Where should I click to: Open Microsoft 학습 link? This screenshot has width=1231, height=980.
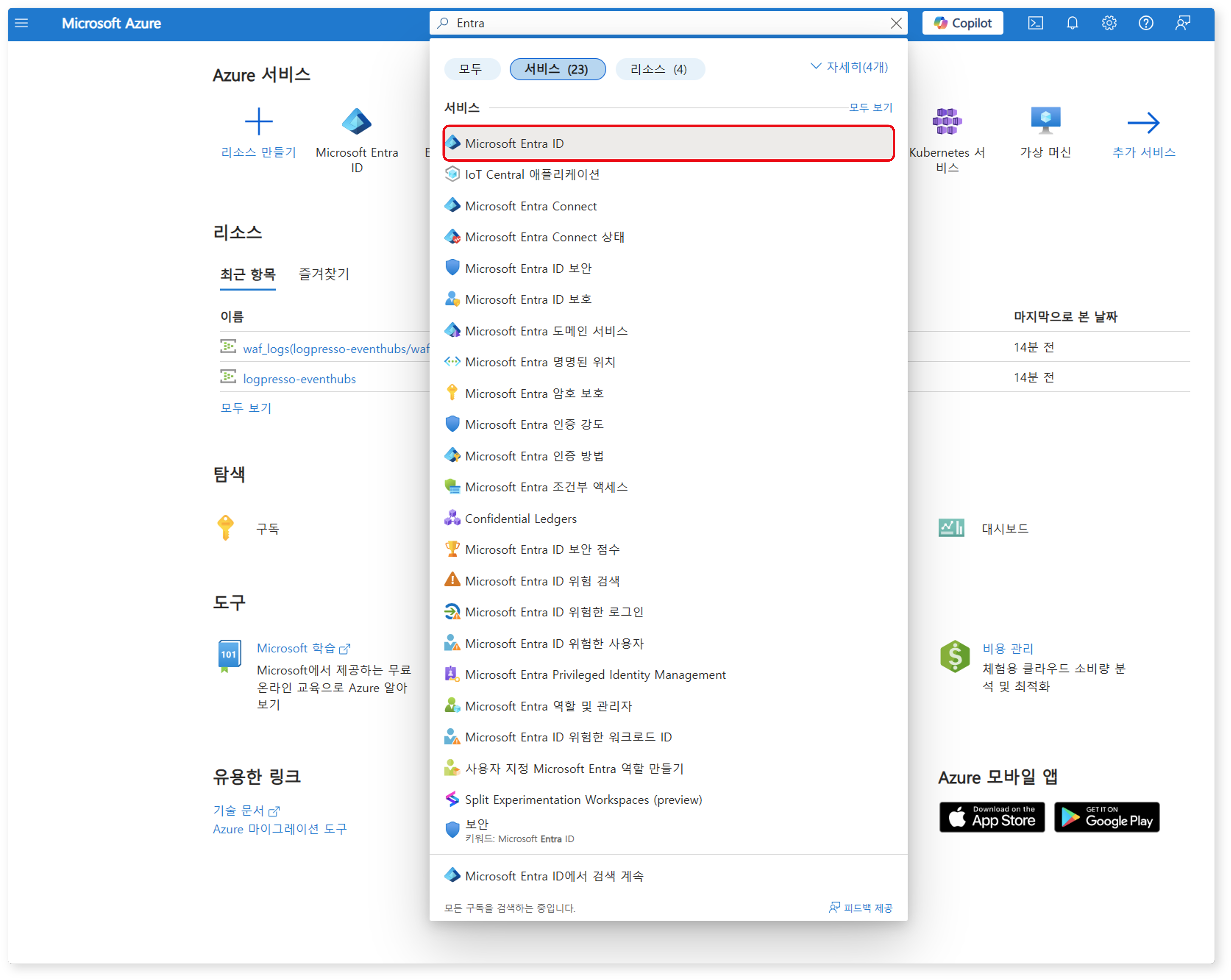[303, 648]
